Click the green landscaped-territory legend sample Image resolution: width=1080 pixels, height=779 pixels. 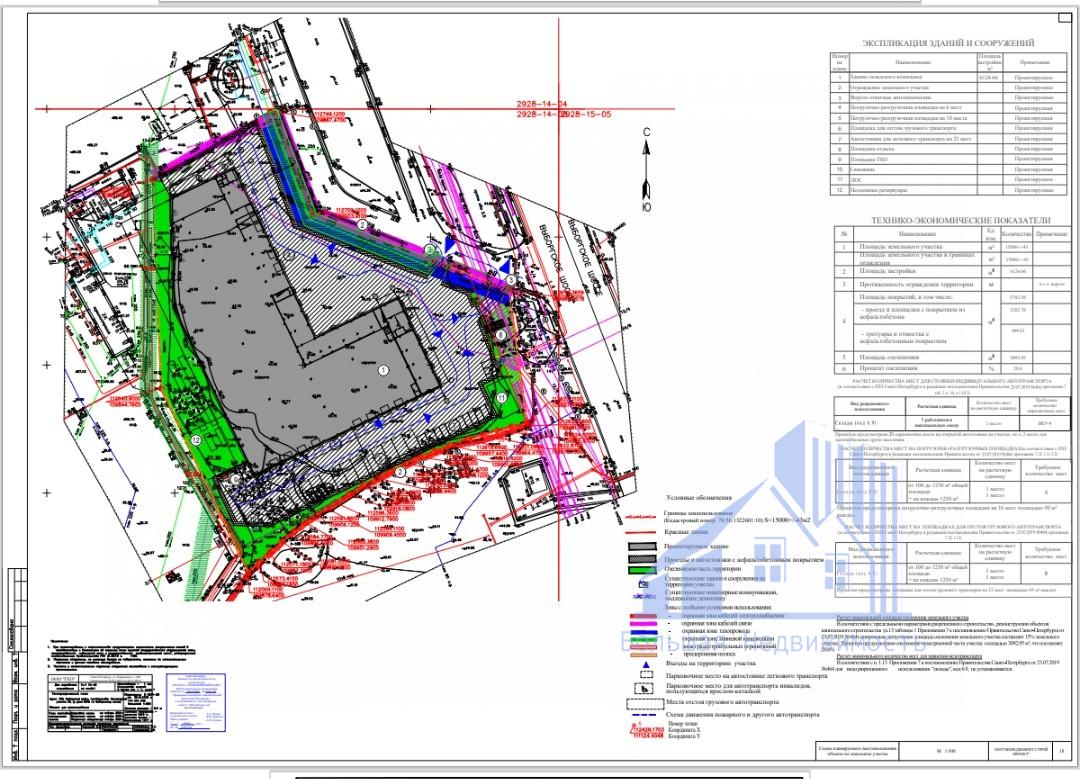pos(642,569)
